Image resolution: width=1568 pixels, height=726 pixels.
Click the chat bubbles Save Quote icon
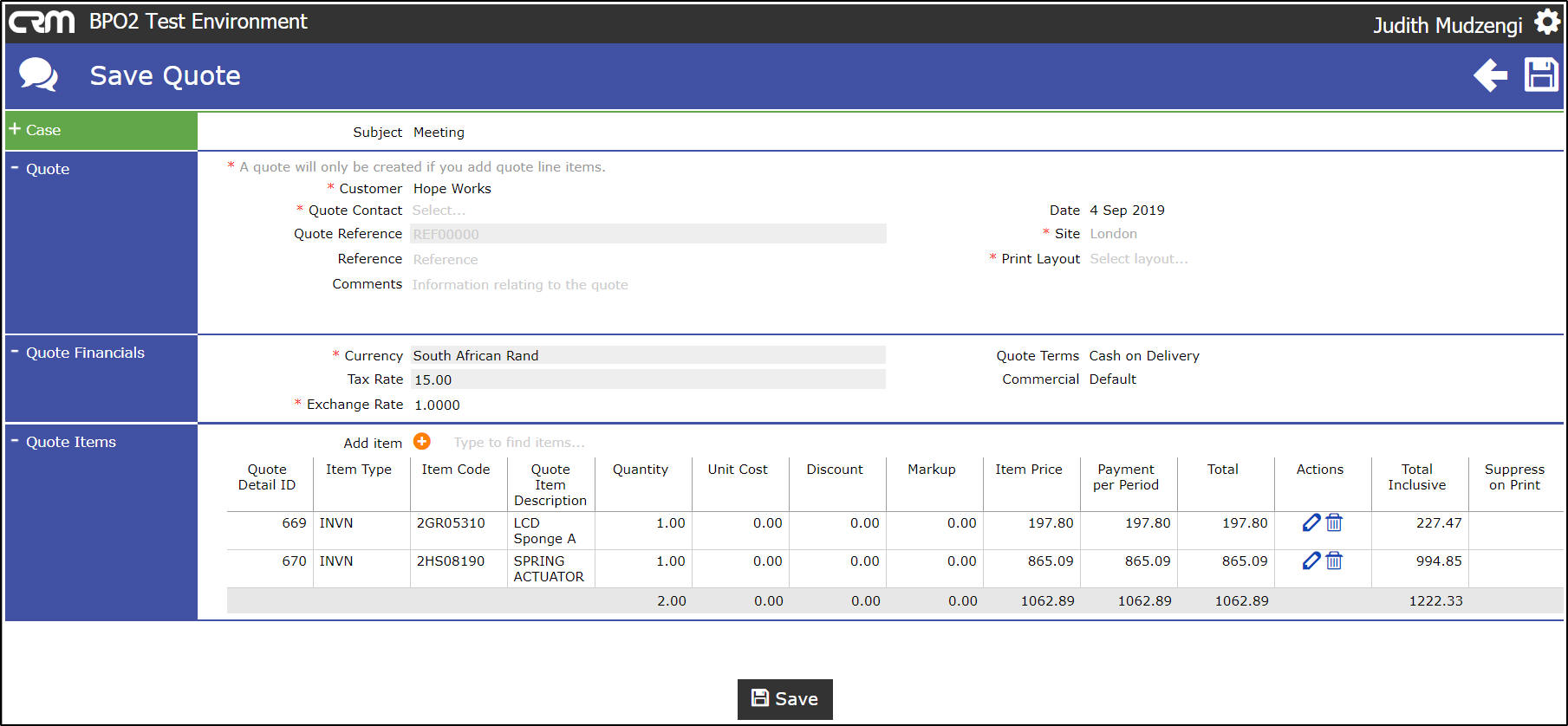38,75
